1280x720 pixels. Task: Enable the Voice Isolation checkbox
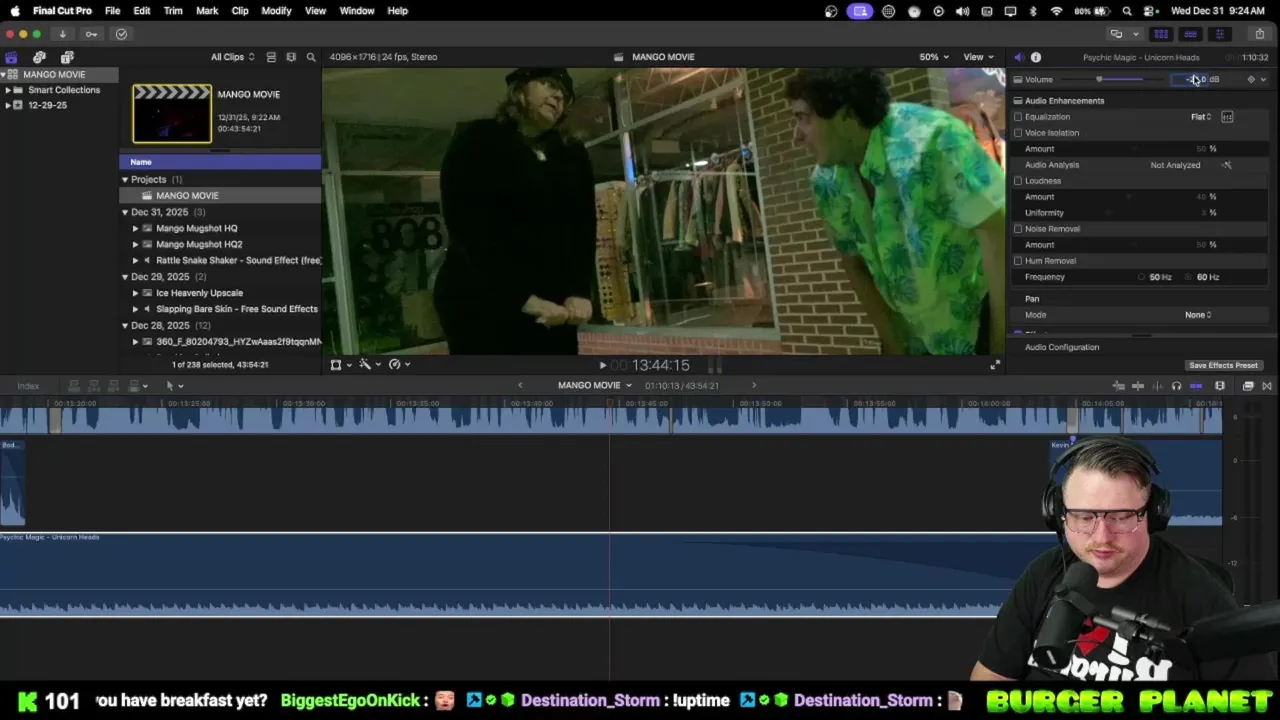coord(1018,133)
